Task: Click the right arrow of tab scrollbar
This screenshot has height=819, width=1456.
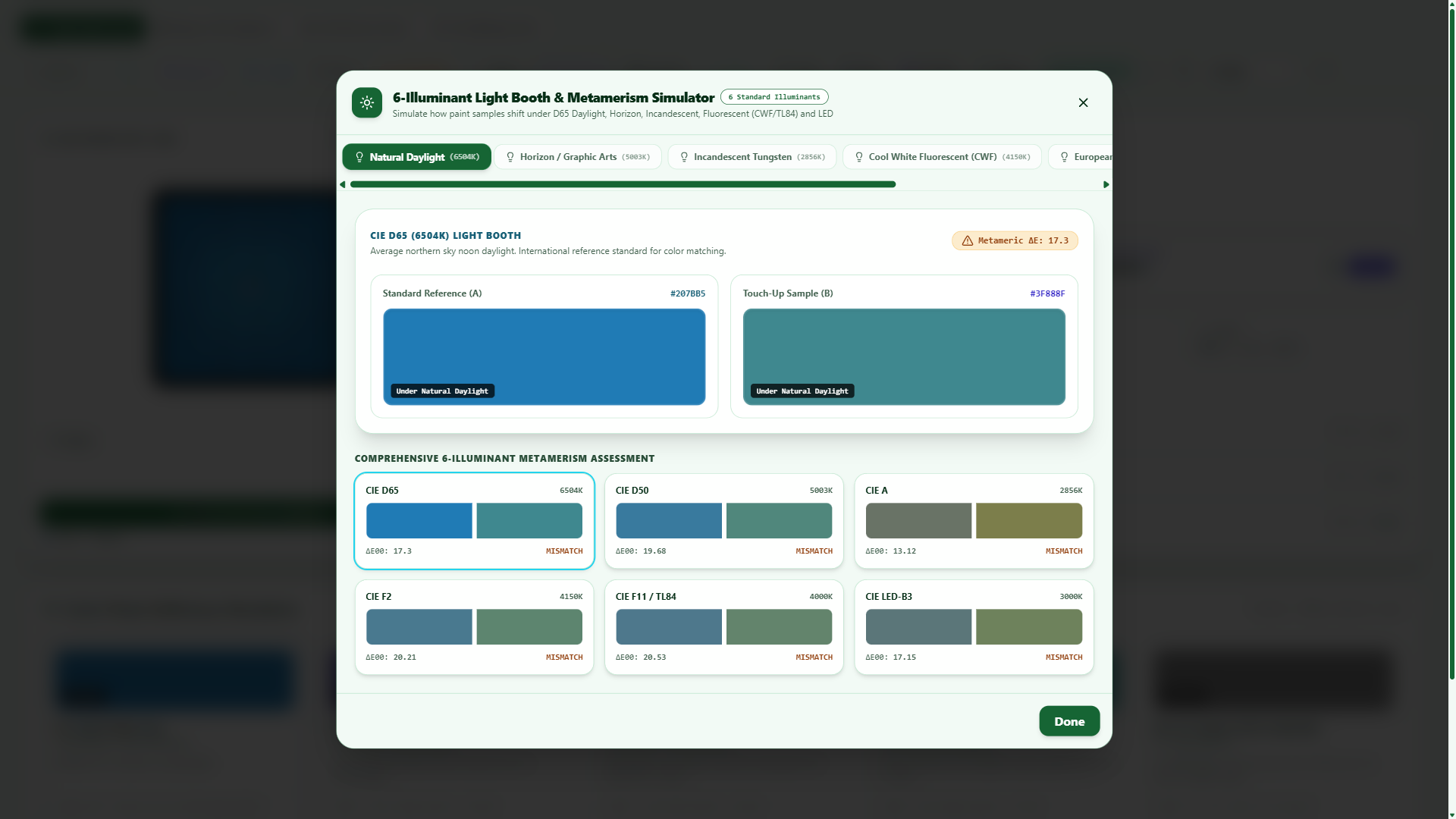Action: [1106, 184]
